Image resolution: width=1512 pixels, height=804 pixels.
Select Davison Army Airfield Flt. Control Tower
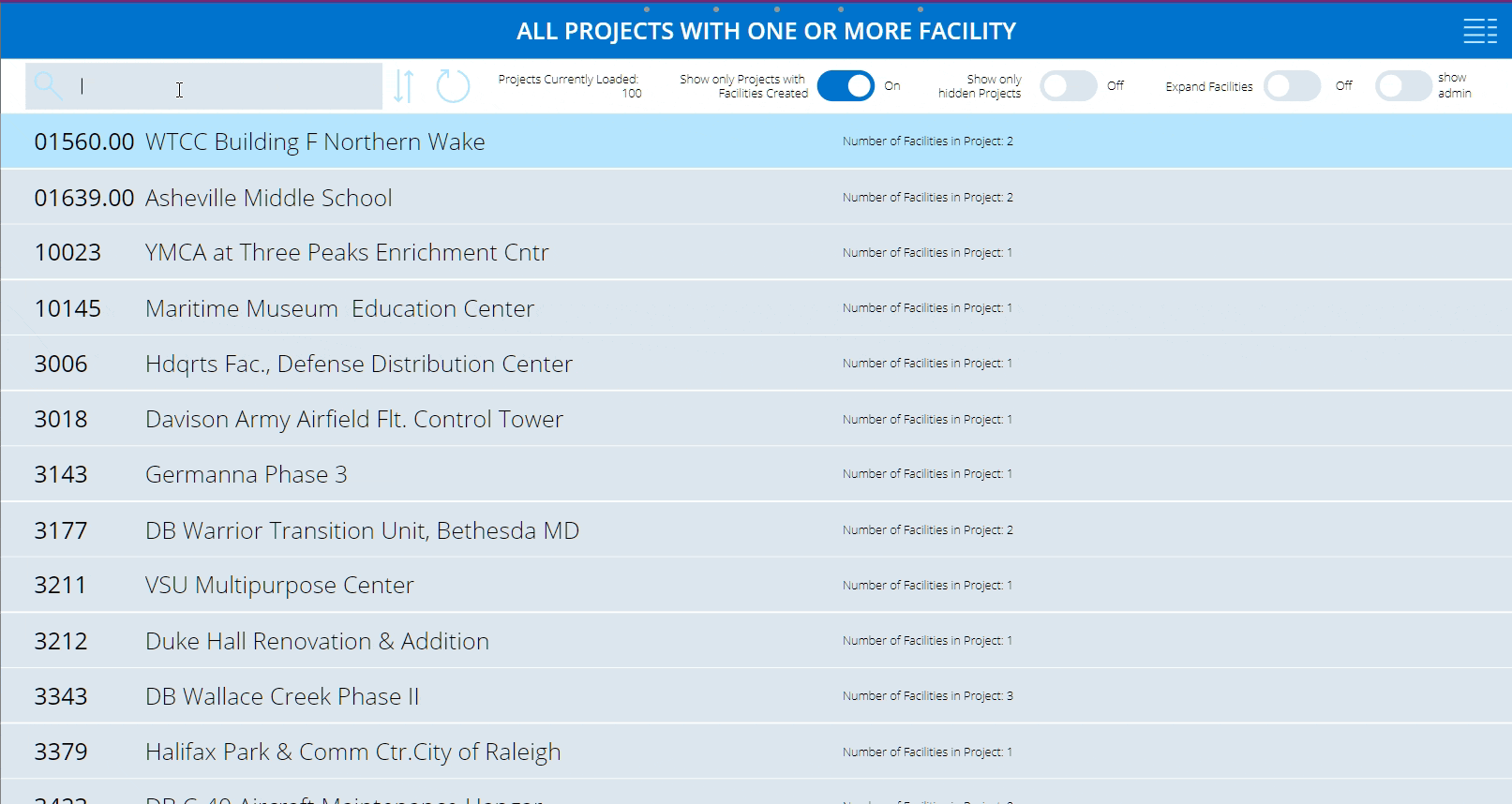[354, 419]
